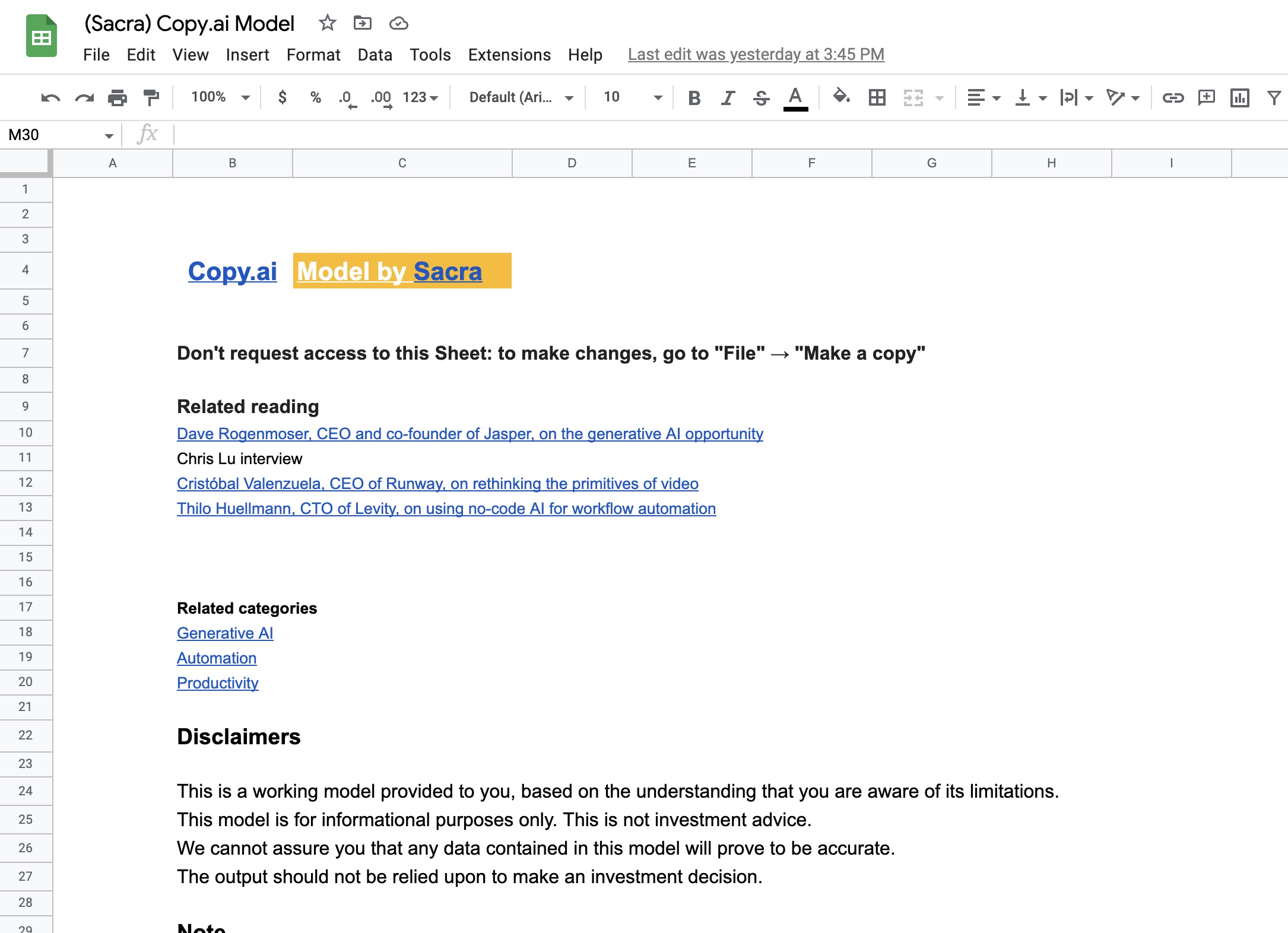Click the Undo arrow icon
1288x933 pixels.
[x=50, y=97]
